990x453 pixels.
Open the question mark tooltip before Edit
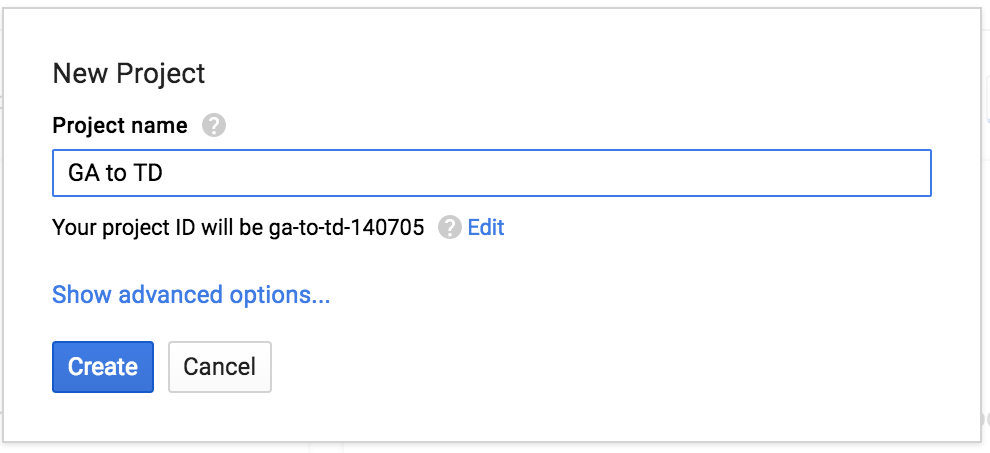click(x=450, y=228)
